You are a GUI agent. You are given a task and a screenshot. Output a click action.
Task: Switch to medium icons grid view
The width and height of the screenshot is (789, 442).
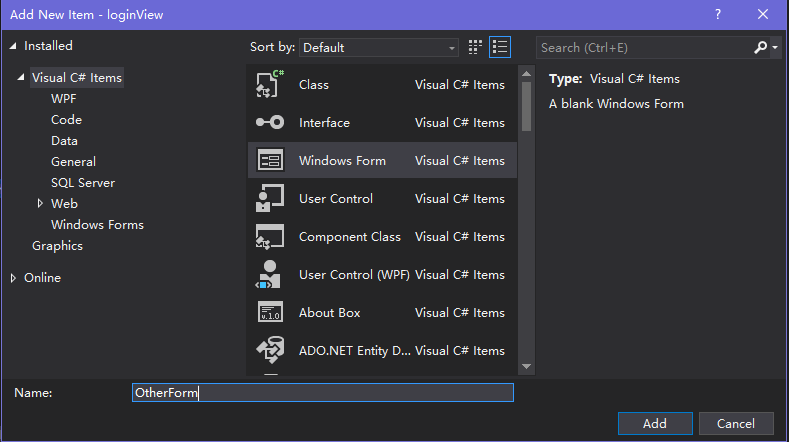(x=475, y=47)
